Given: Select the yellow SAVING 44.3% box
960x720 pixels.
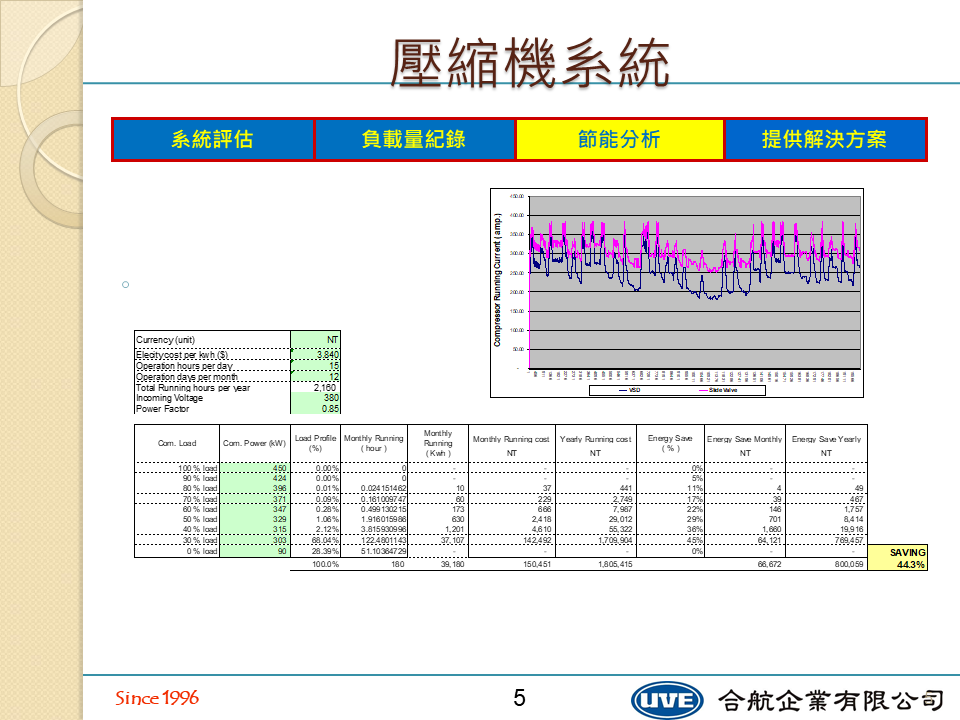Looking at the screenshot, I should pos(898,558).
